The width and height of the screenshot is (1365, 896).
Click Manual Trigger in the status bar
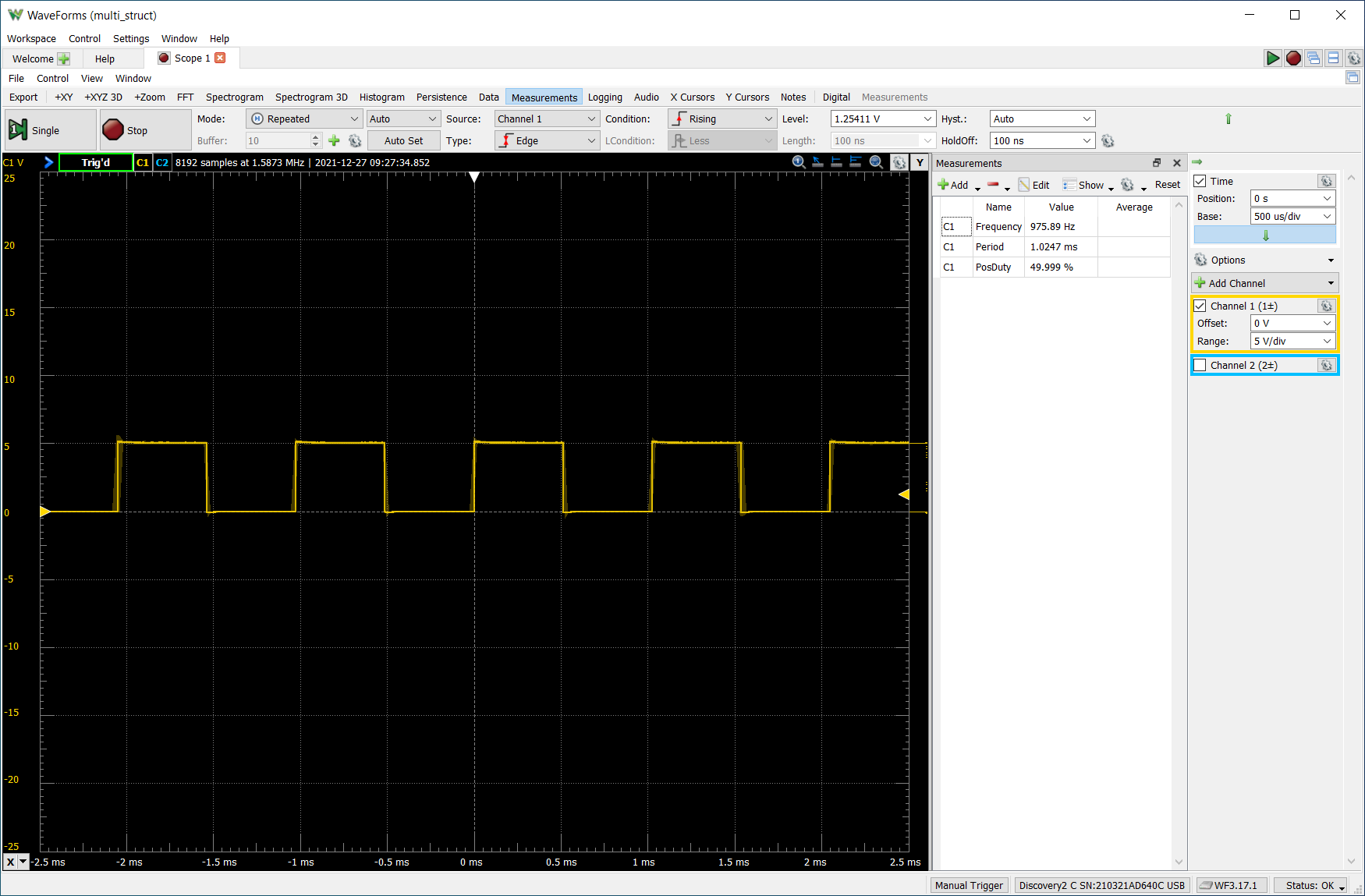click(x=969, y=885)
